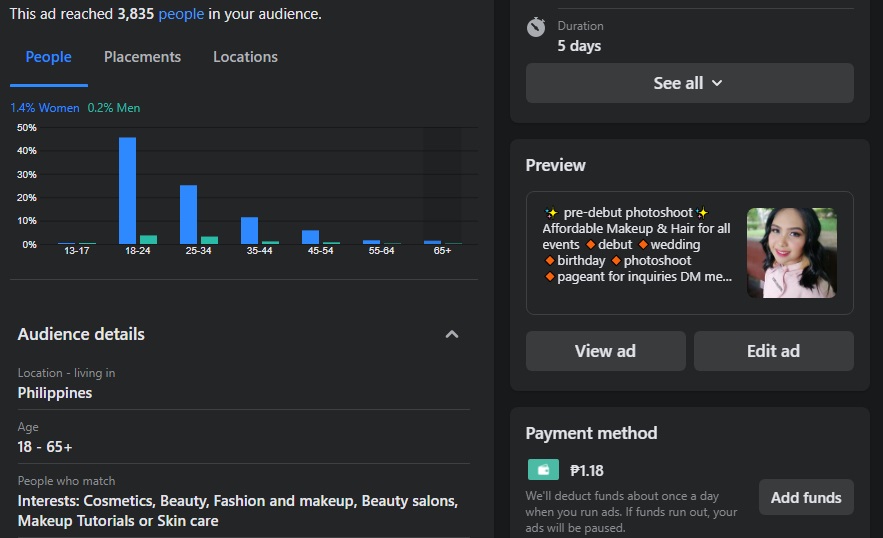Click the 0.2% Men legend label
The width and height of the screenshot is (883, 538).
(x=114, y=108)
